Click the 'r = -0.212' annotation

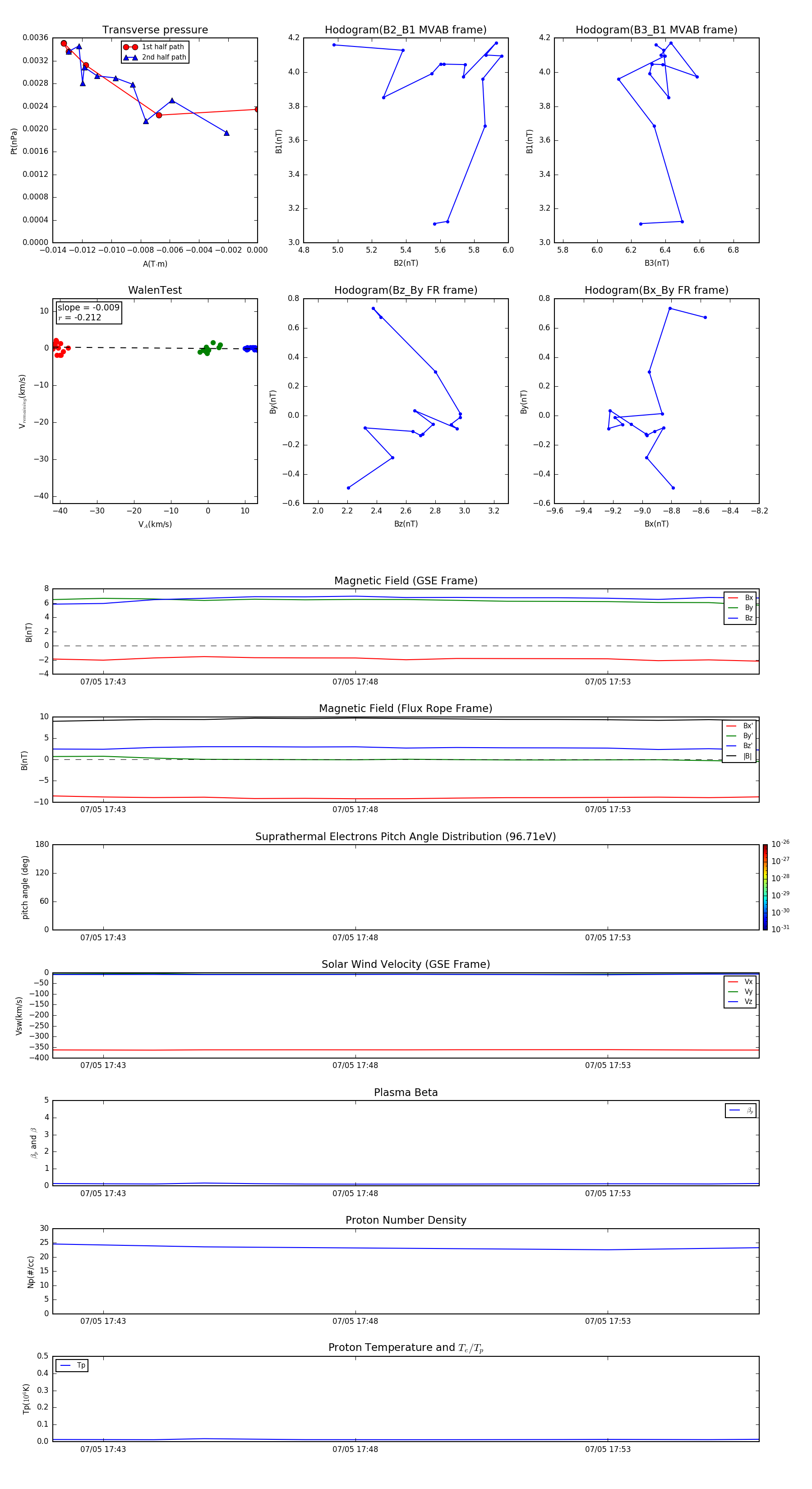coord(80,317)
